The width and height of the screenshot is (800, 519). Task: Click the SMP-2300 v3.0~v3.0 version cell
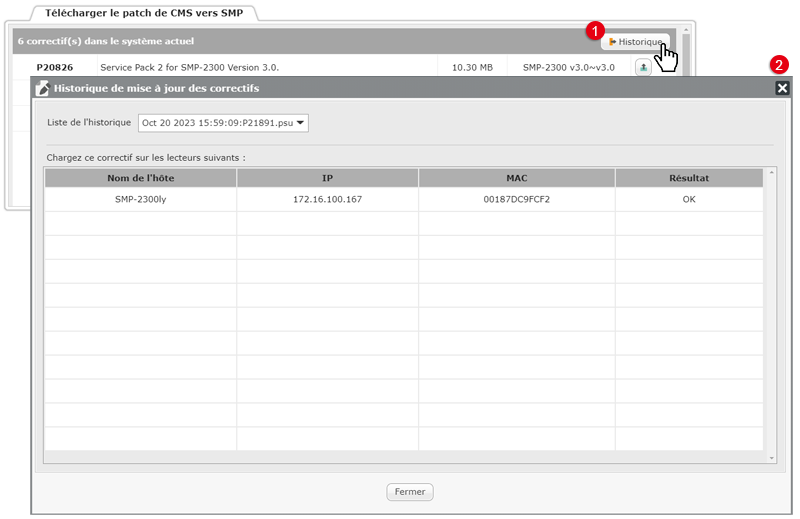(x=568, y=68)
